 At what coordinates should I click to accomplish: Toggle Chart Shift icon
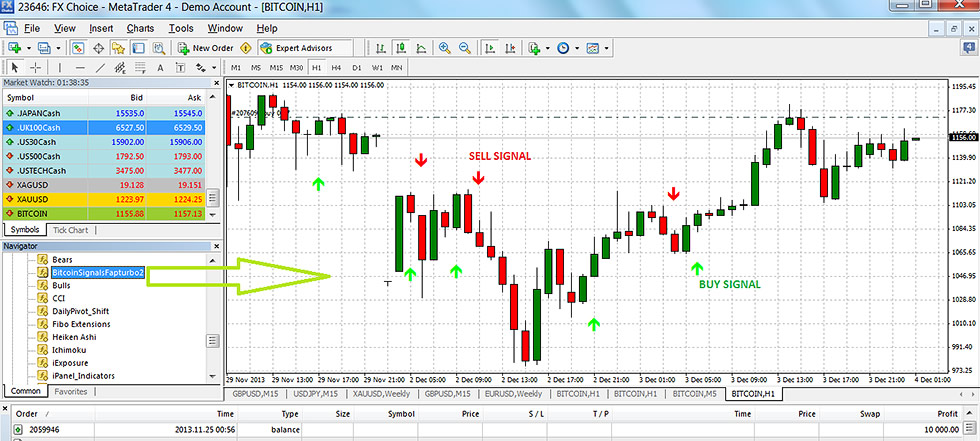click(x=511, y=48)
